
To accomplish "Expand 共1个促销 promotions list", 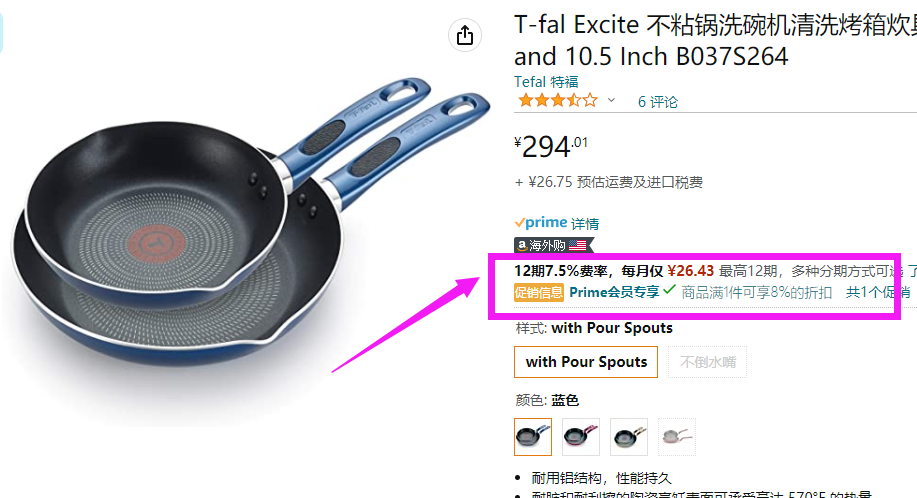I will 877,292.
